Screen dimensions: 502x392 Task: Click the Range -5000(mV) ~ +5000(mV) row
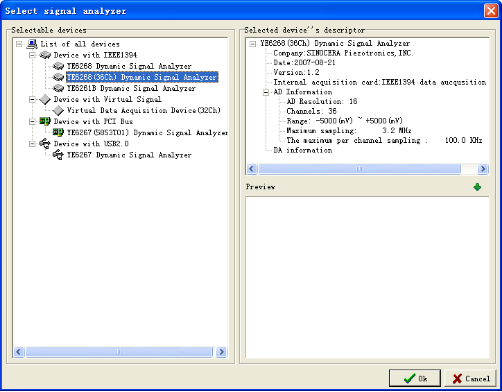pyautogui.click(x=345, y=121)
